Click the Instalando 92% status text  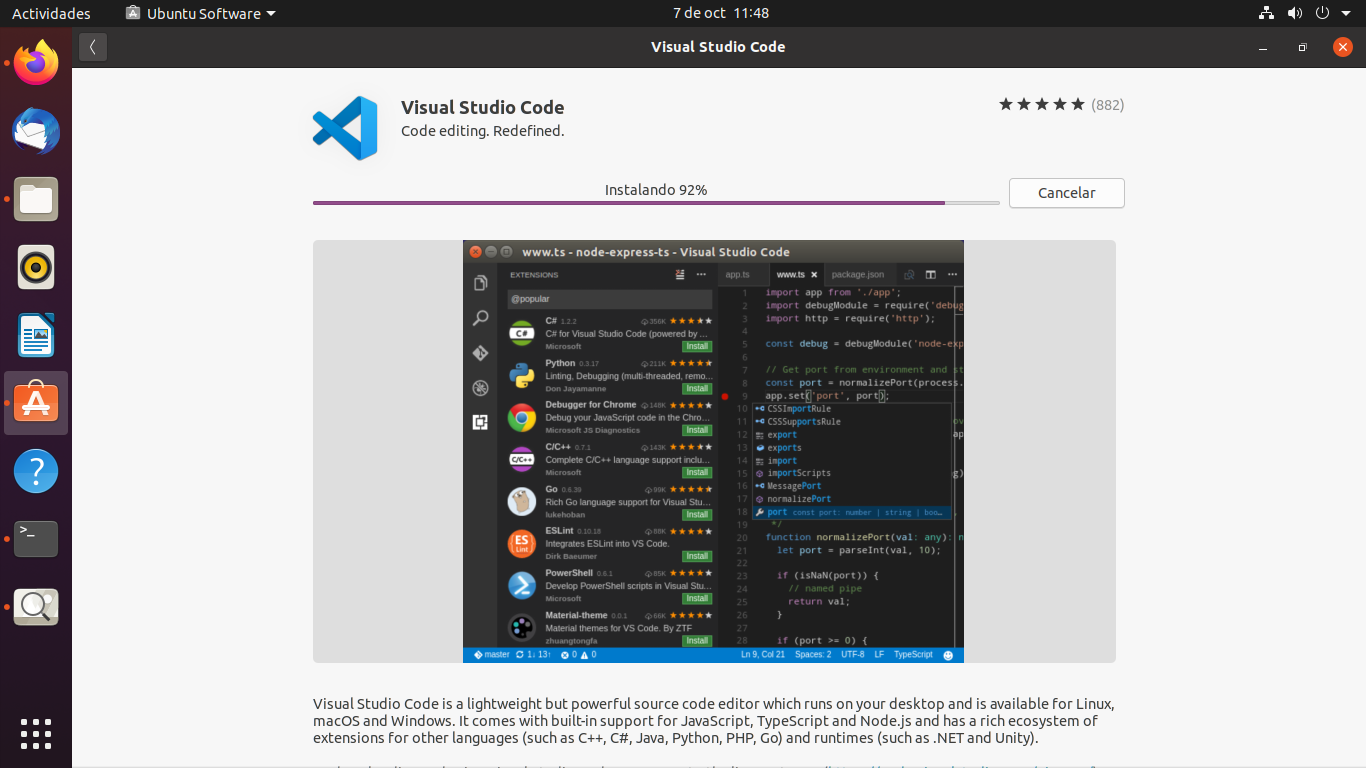[656, 189]
